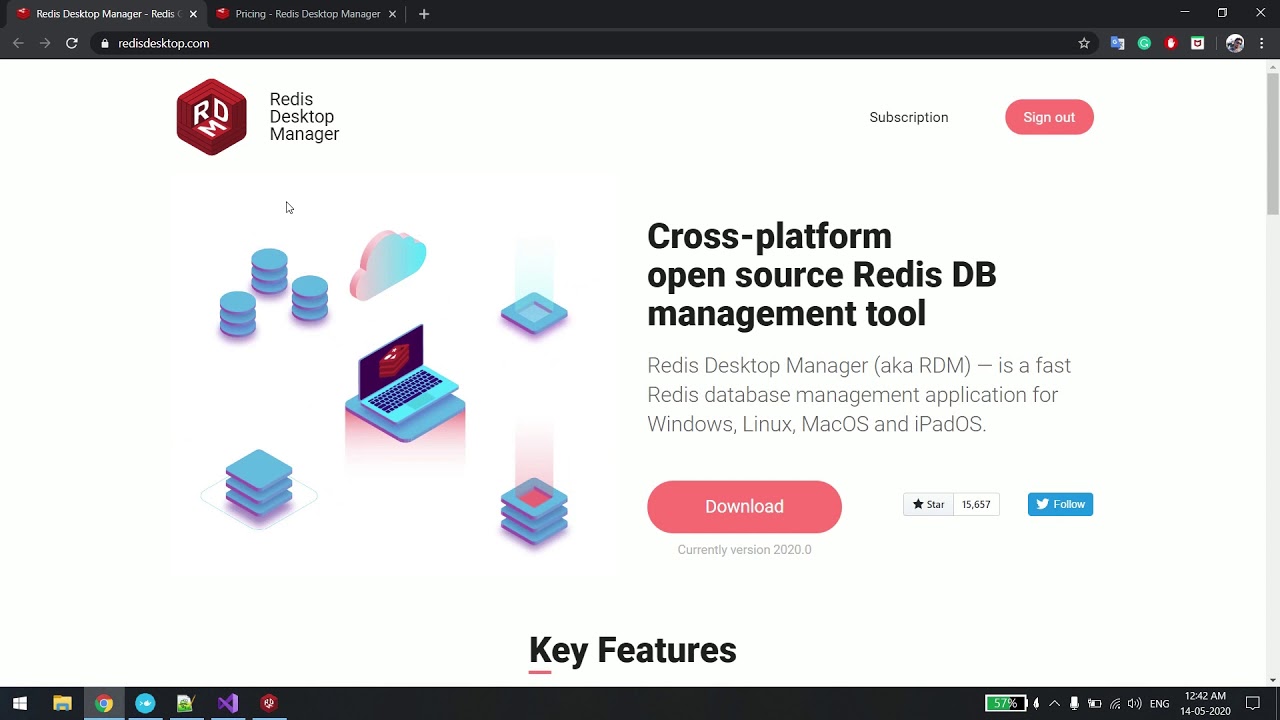
Task: Open a new browser tab
Action: click(x=424, y=14)
